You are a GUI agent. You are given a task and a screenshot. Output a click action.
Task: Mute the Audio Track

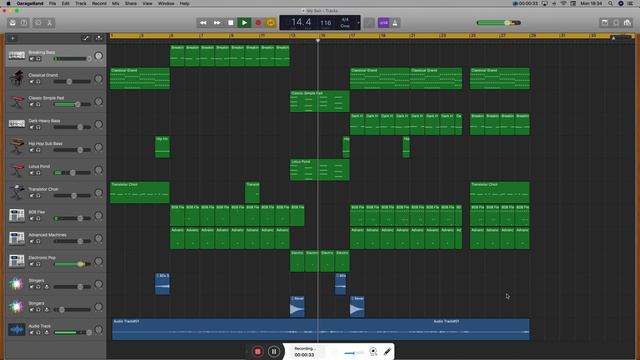coord(32,333)
